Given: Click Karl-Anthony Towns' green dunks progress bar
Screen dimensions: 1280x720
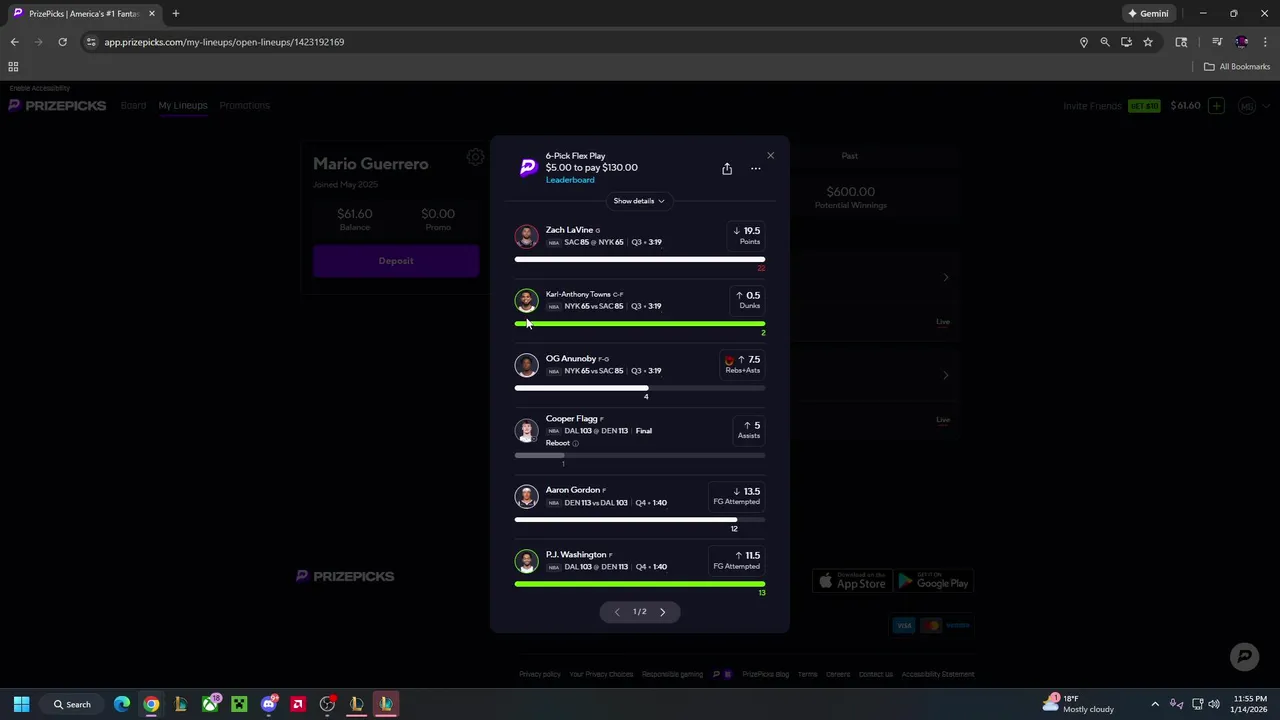Looking at the screenshot, I should [x=640, y=324].
